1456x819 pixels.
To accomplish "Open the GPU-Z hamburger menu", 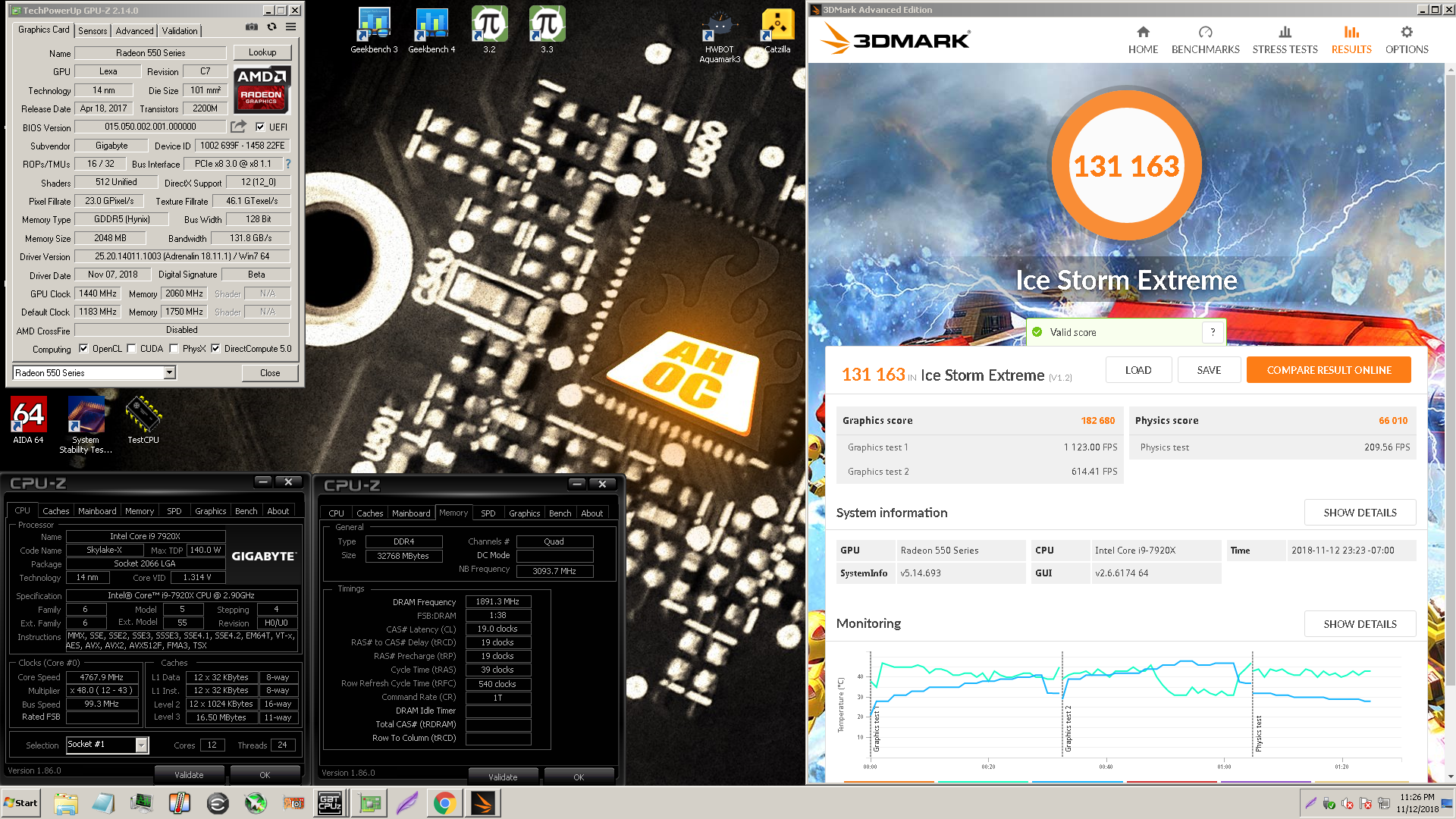I will coord(290,27).
